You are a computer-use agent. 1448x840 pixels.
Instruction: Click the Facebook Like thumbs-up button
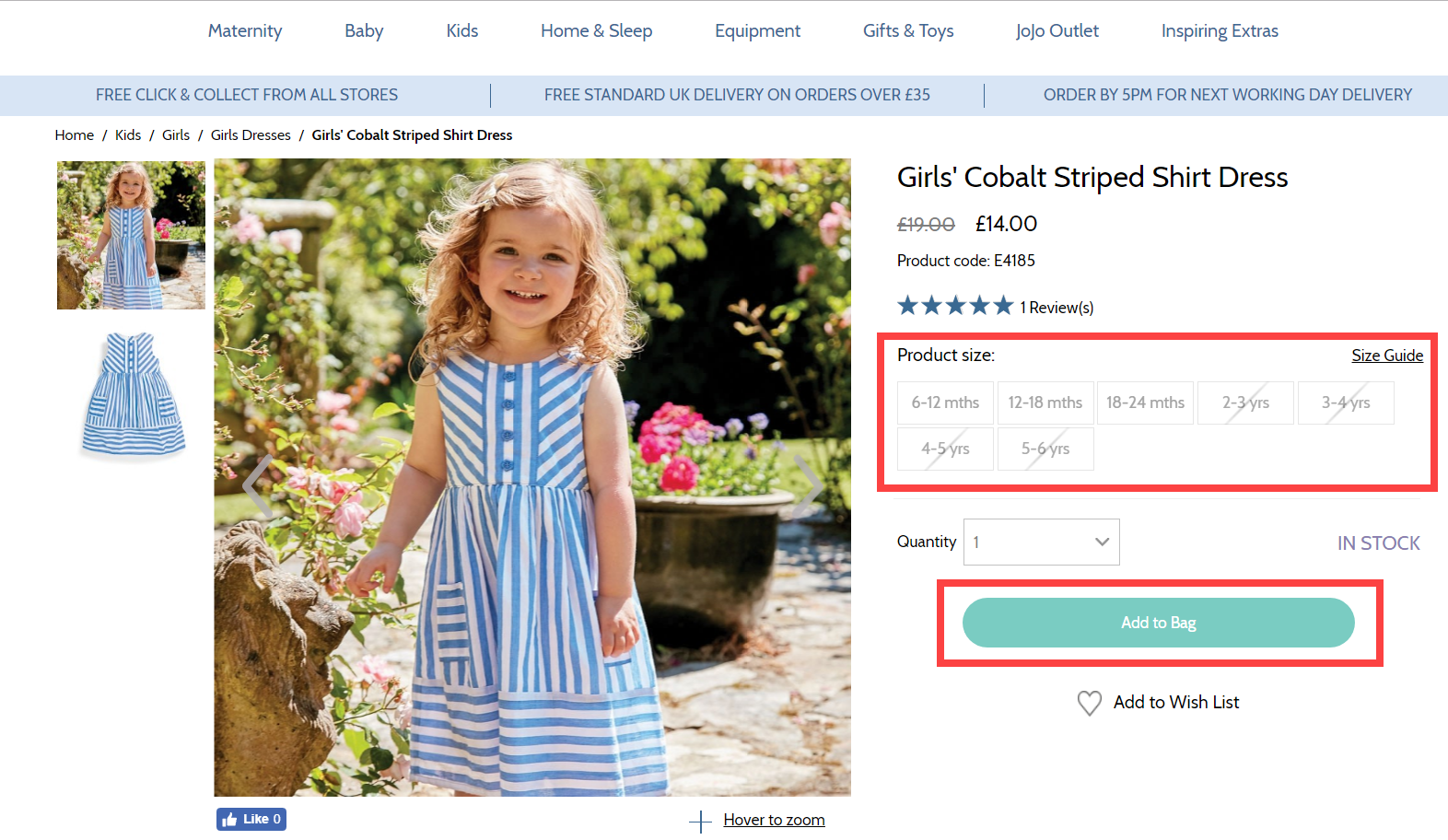click(x=251, y=819)
